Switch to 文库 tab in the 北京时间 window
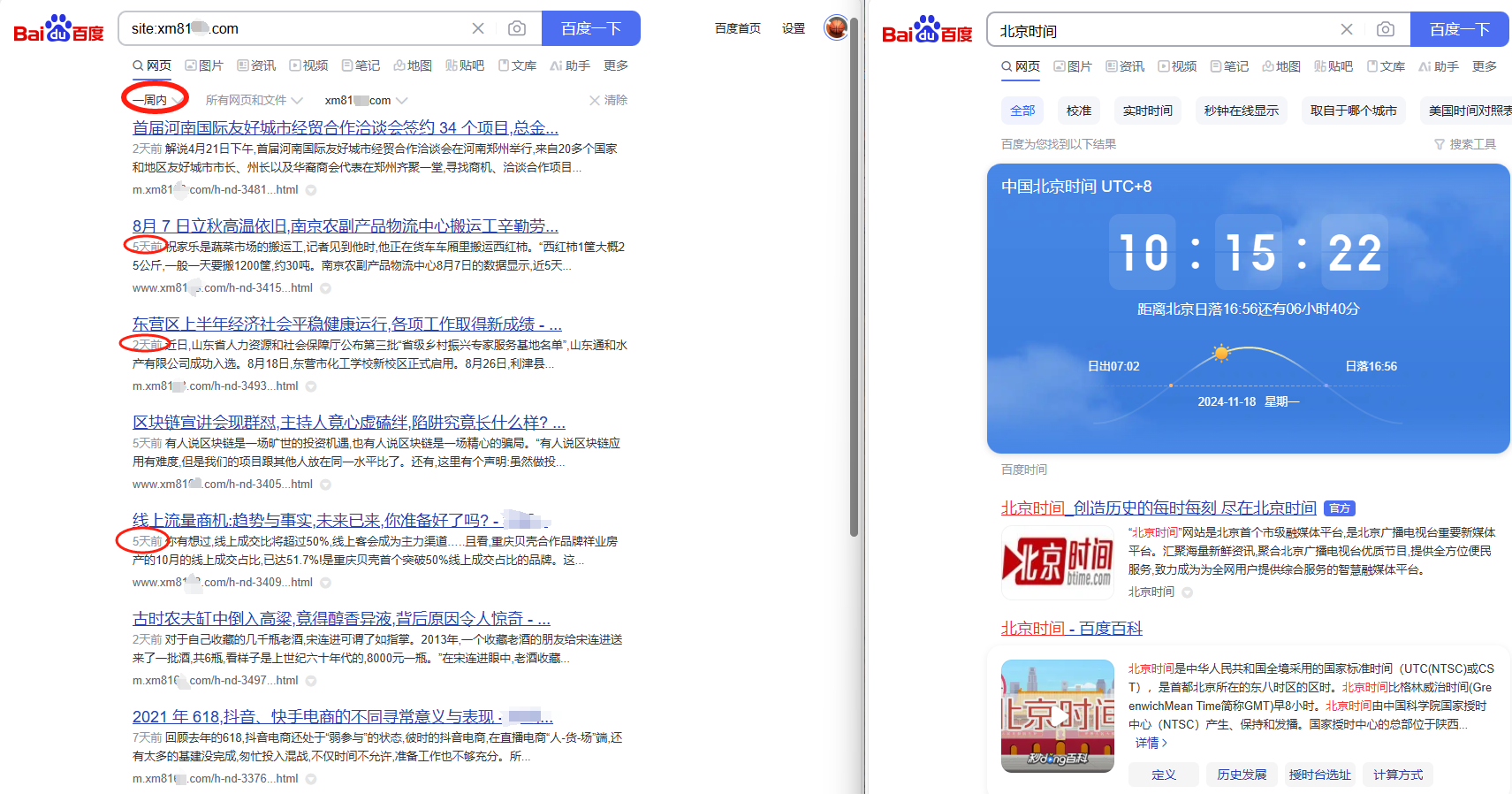The height and width of the screenshot is (794, 1512). tap(1386, 66)
